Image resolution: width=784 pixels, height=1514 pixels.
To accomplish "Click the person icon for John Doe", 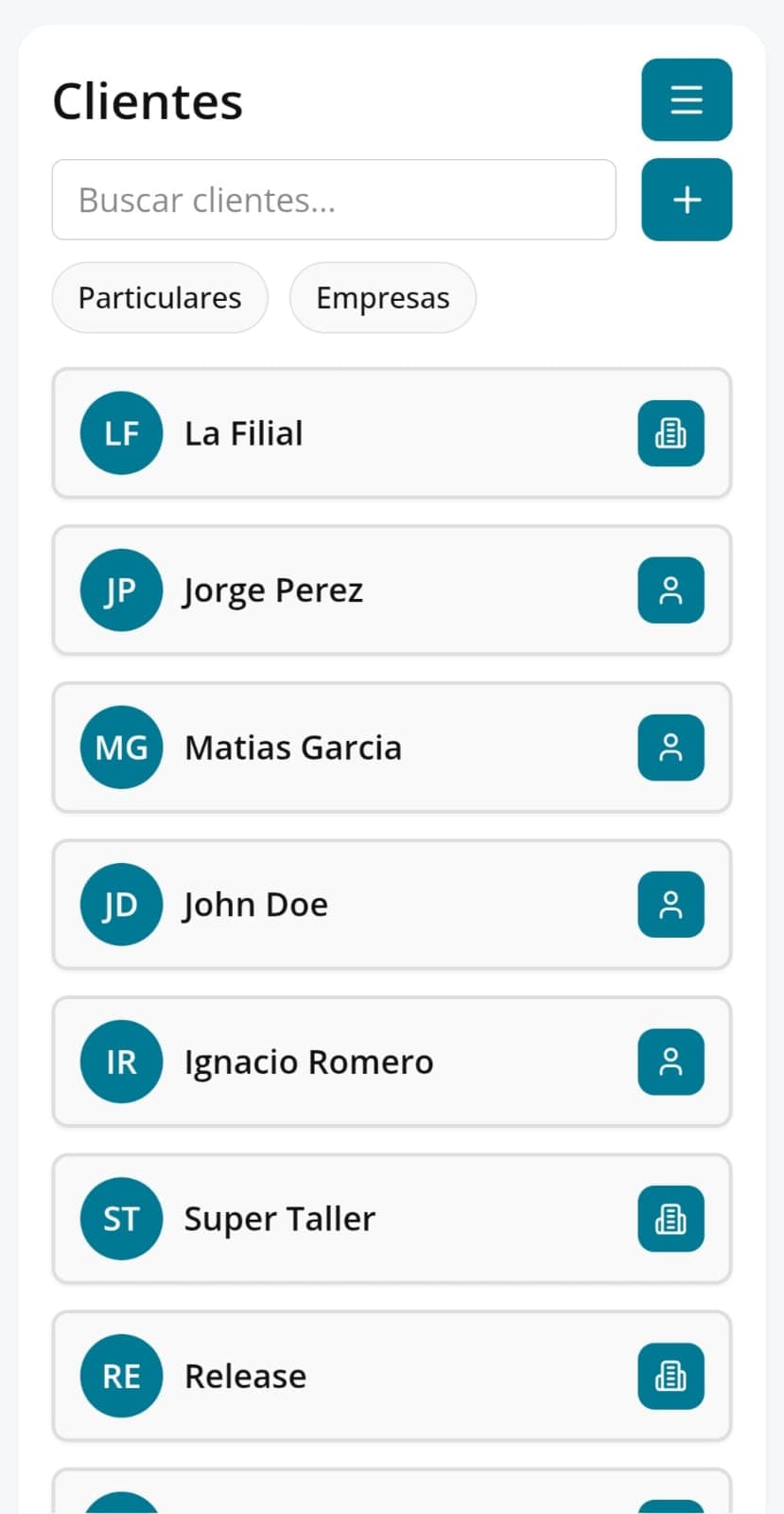I will point(671,905).
